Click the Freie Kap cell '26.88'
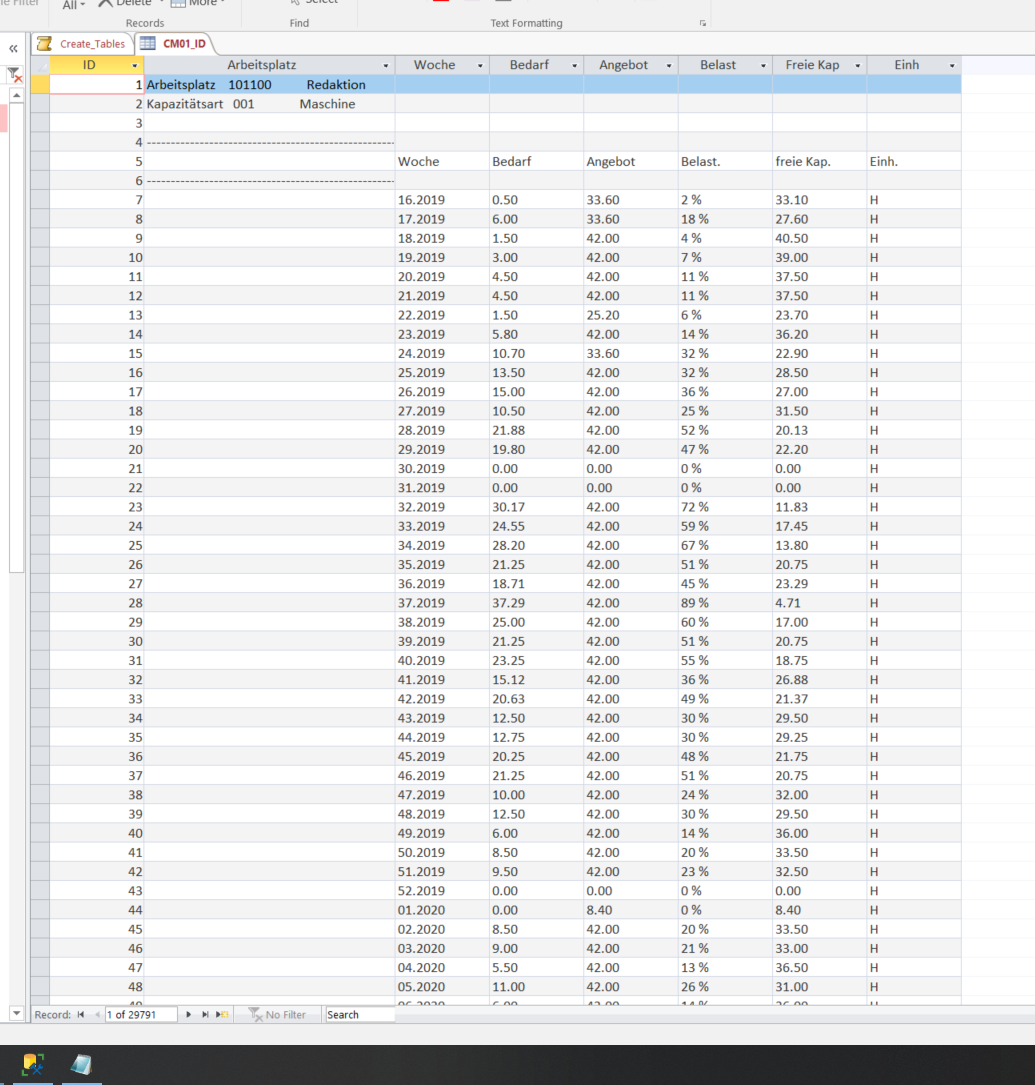Viewport: 1035px width, 1085px height. 819,680
